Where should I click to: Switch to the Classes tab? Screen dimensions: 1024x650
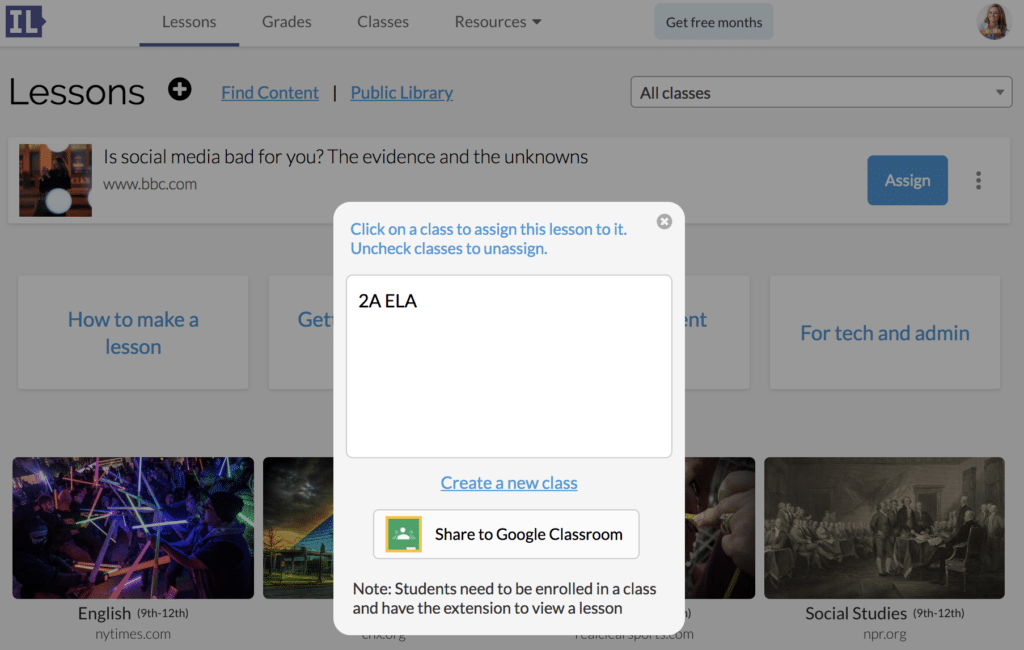click(383, 21)
